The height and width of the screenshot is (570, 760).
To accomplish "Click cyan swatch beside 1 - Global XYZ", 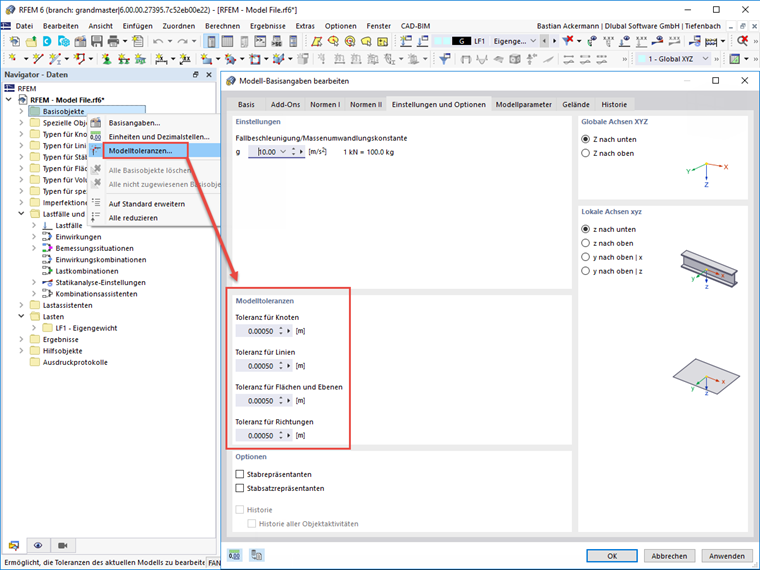I will 641,59.
